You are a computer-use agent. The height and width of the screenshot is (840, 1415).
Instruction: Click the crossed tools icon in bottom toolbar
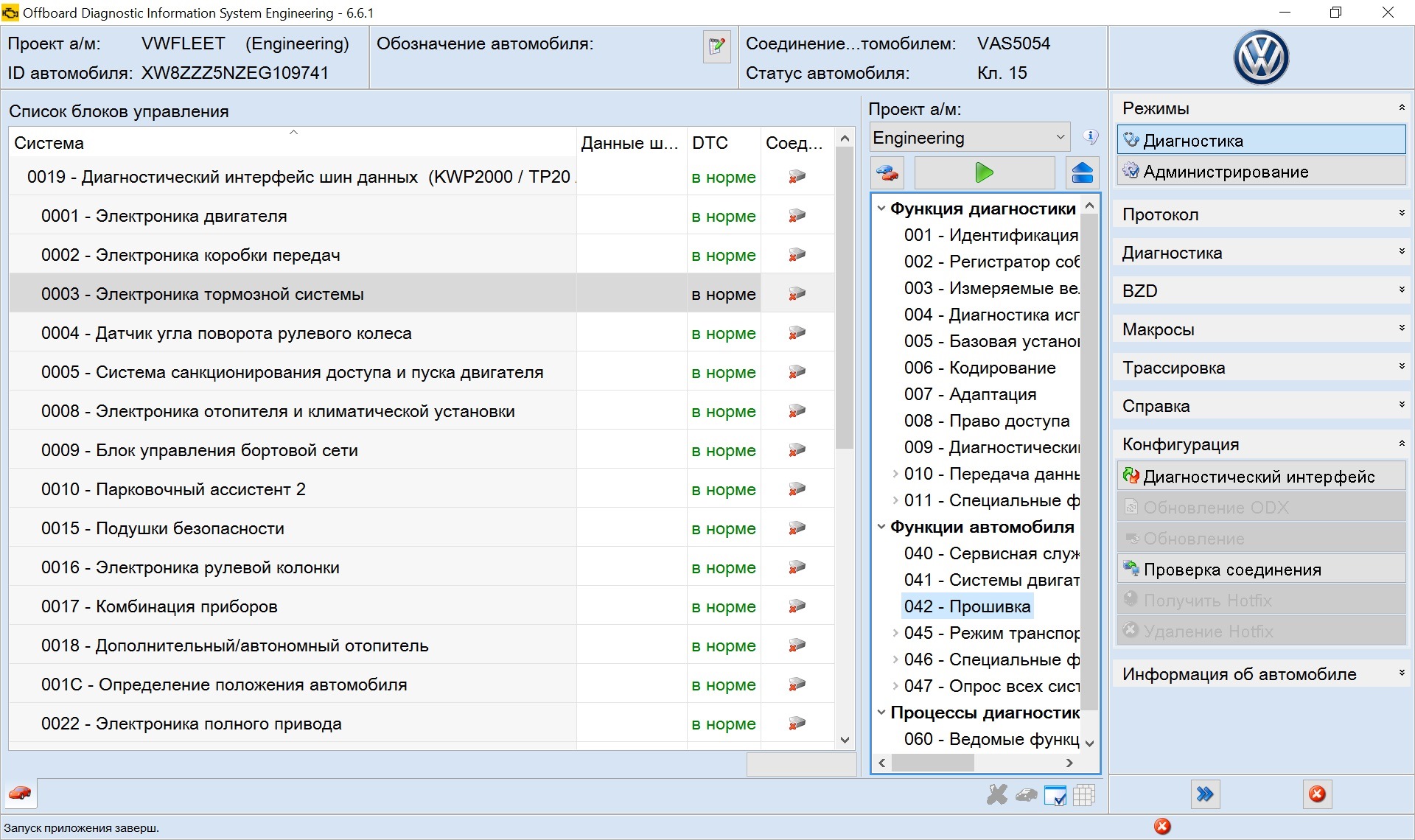coord(997,795)
